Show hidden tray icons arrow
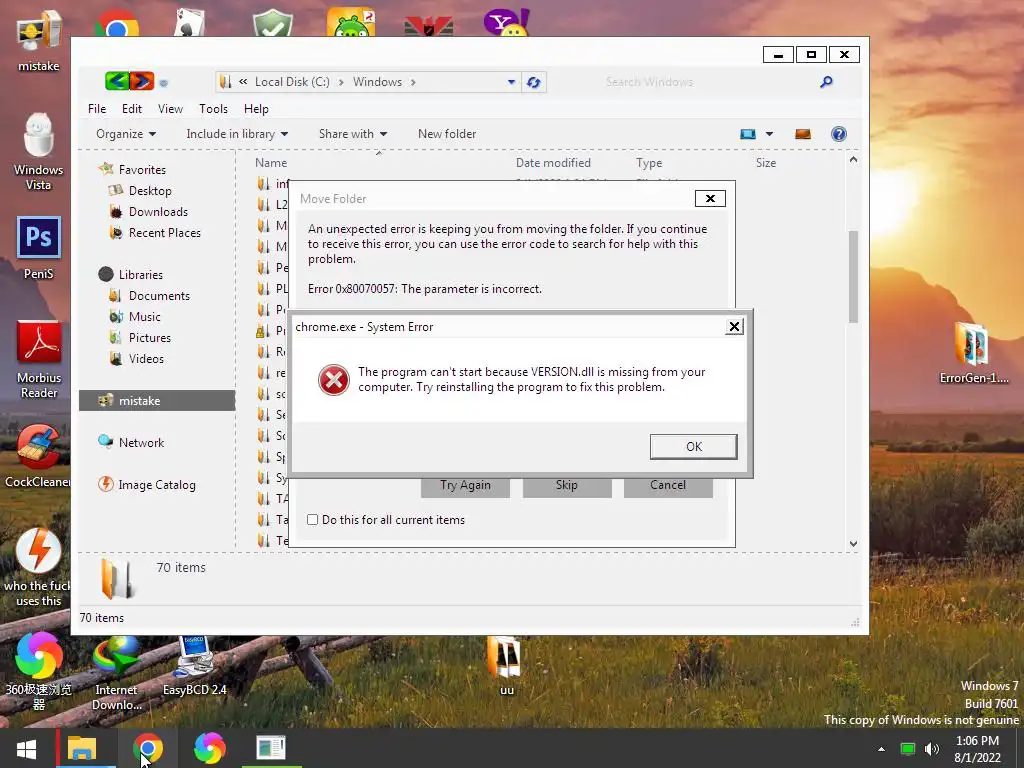1024x768 pixels. tap(881, 749)
